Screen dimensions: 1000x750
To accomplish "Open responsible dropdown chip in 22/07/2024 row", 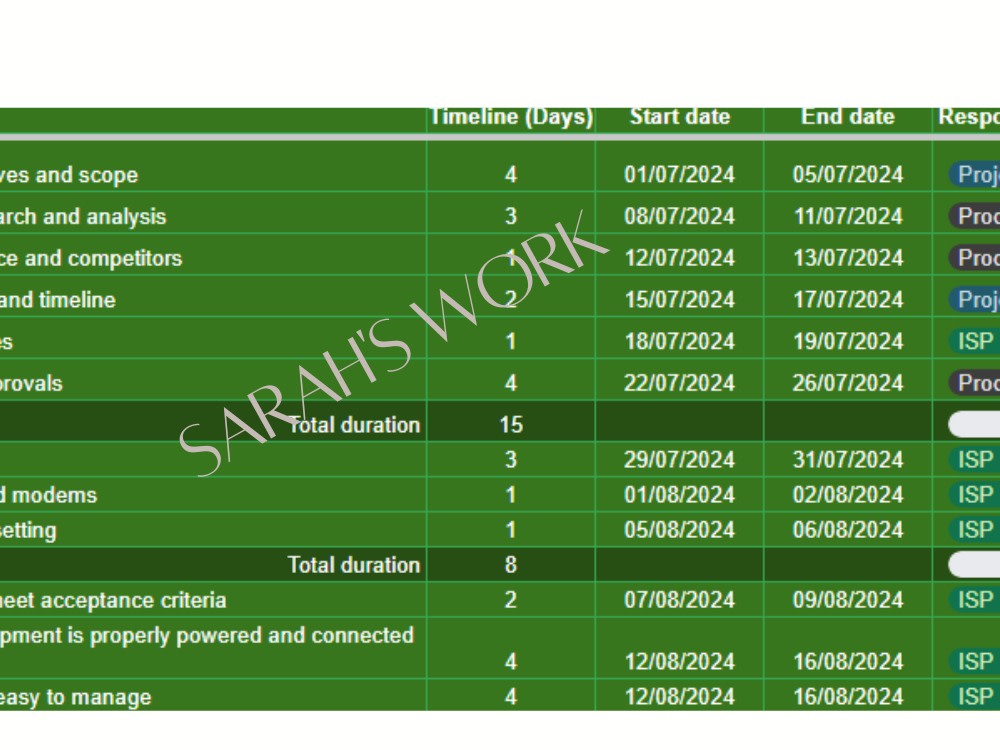I will click(x=974, y=383).
